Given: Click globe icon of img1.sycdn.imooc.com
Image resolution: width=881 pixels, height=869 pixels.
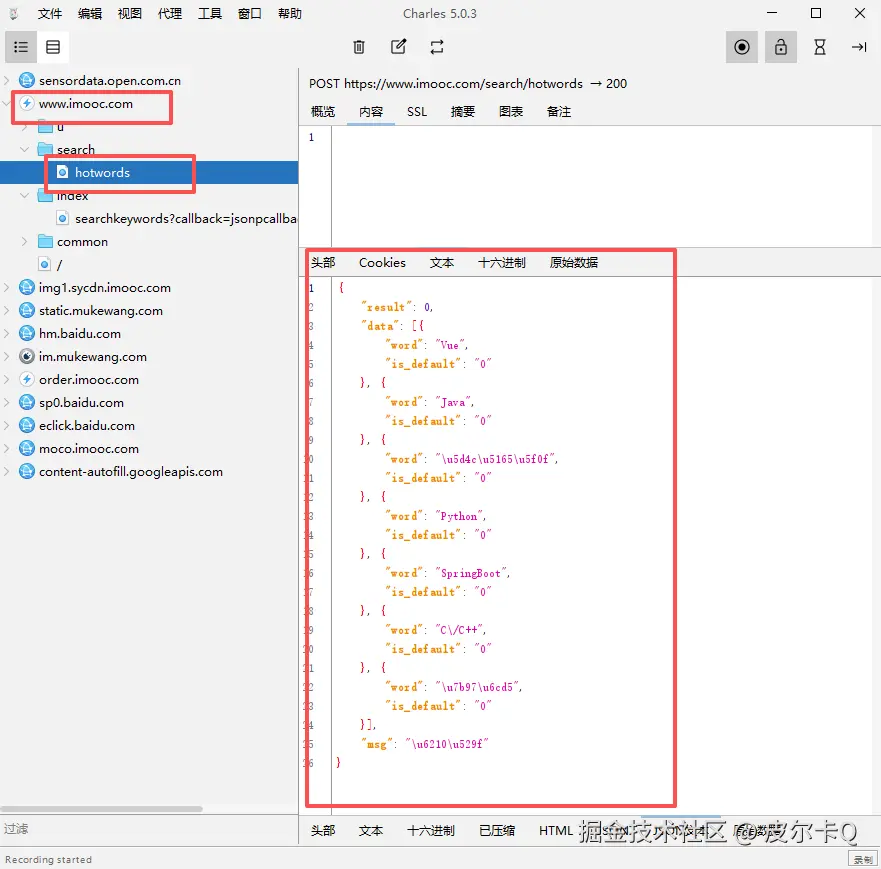Looking at the screenshot, I should coord(26,288).
